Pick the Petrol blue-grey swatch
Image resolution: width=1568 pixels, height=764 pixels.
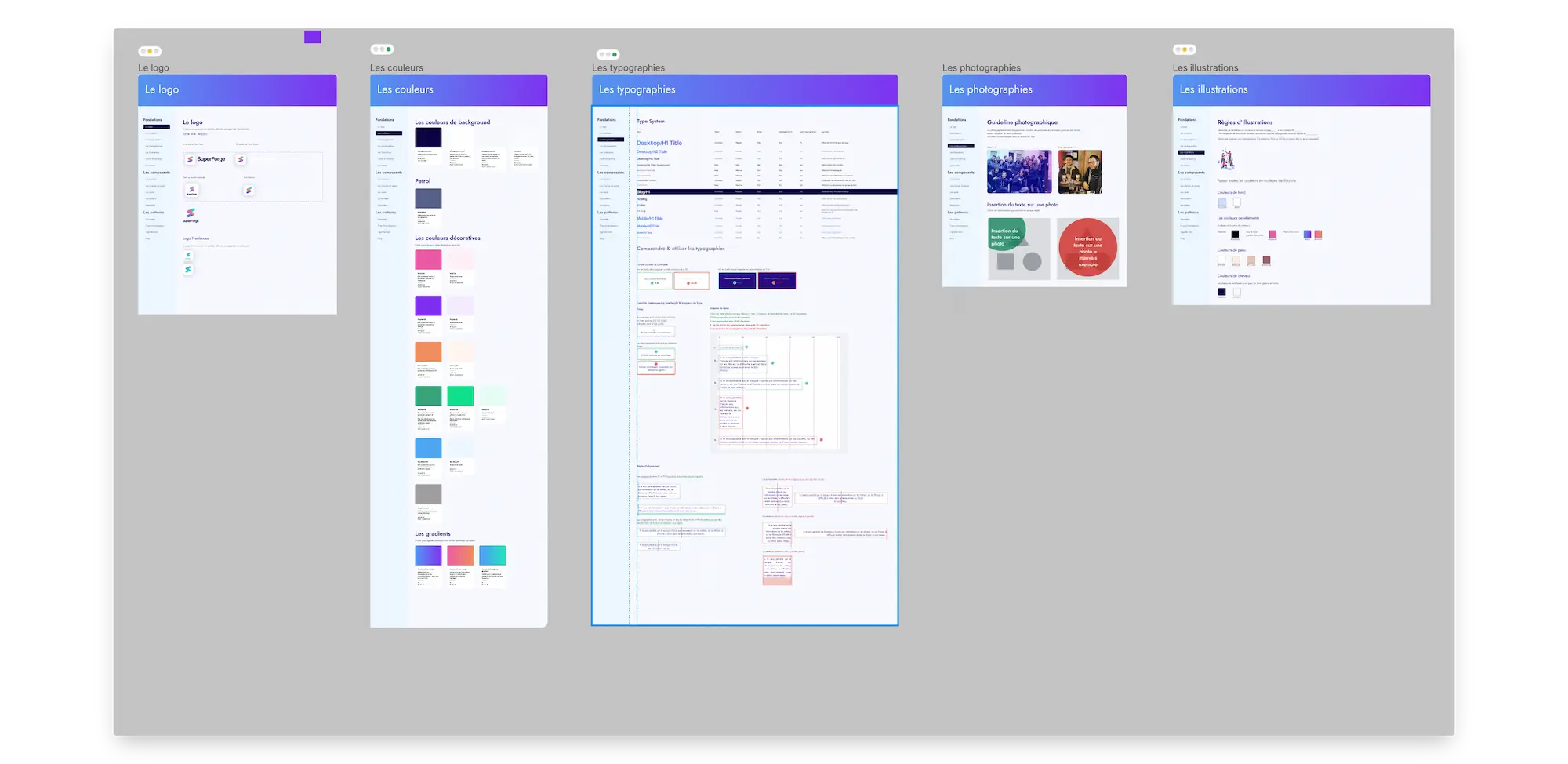(x=428, y=198)
